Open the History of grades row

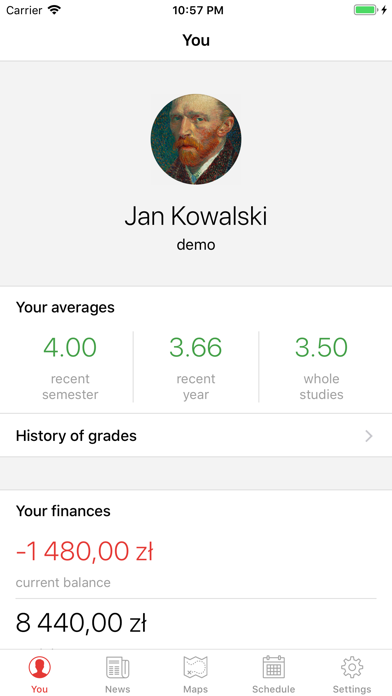point(196,436)
